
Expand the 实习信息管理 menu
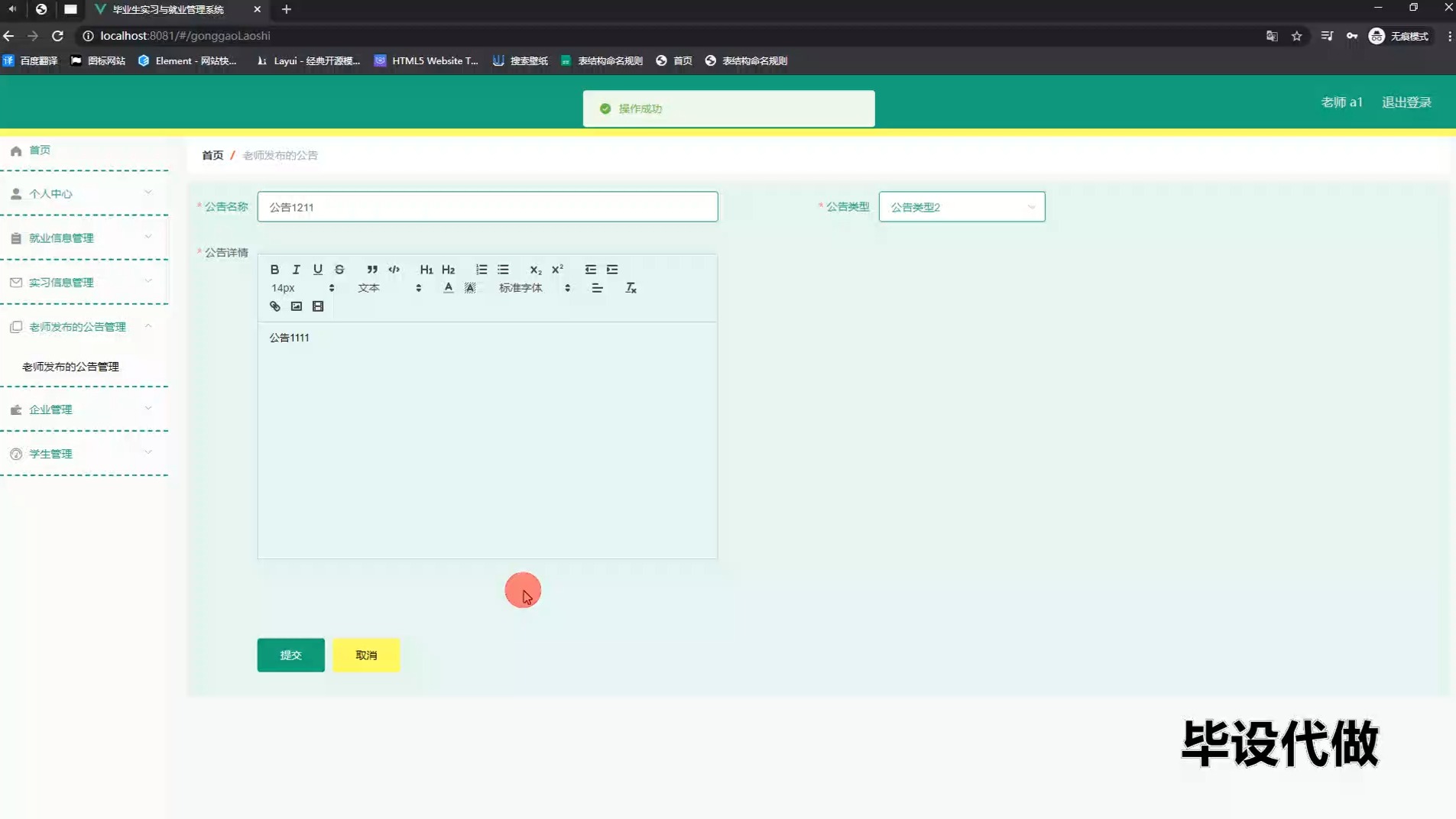point(84,283)
